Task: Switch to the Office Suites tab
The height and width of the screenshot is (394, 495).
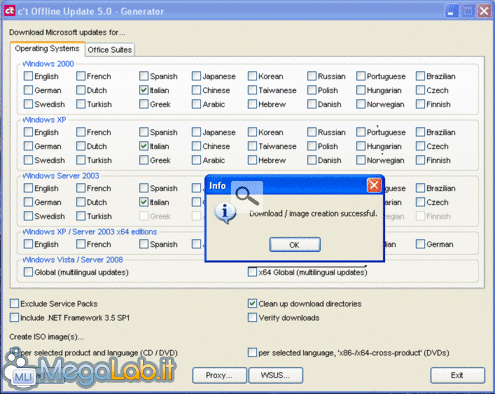Action: pyautogui.click(x=110, y=50)
